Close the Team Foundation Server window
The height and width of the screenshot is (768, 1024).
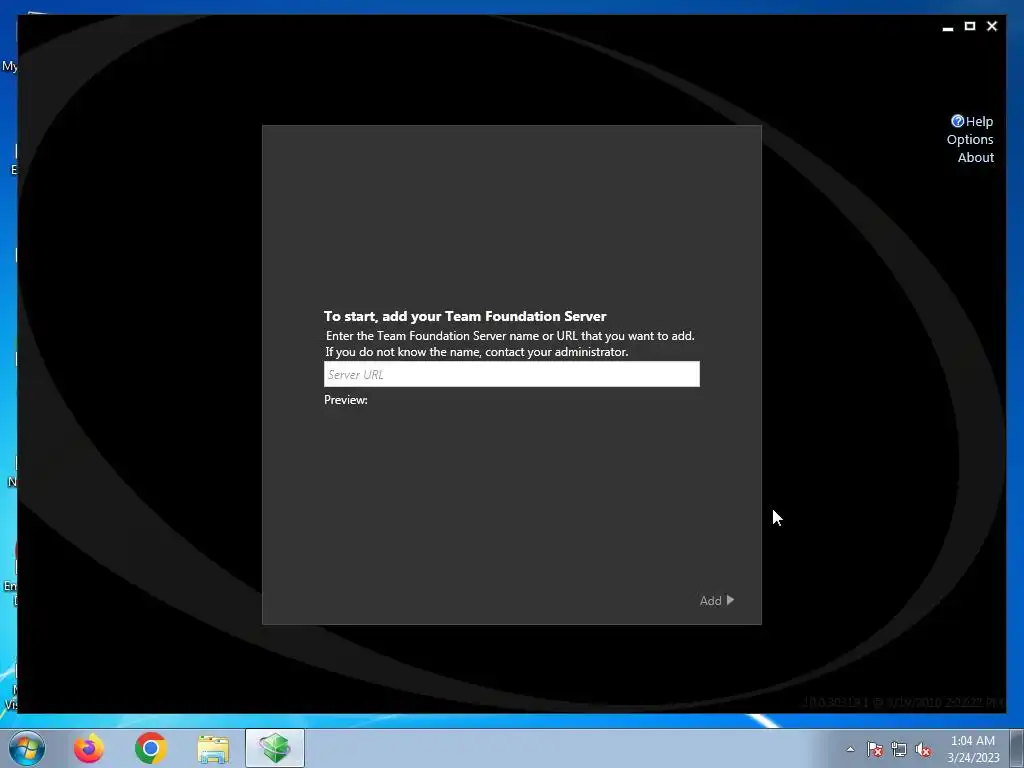pos(992,26)
